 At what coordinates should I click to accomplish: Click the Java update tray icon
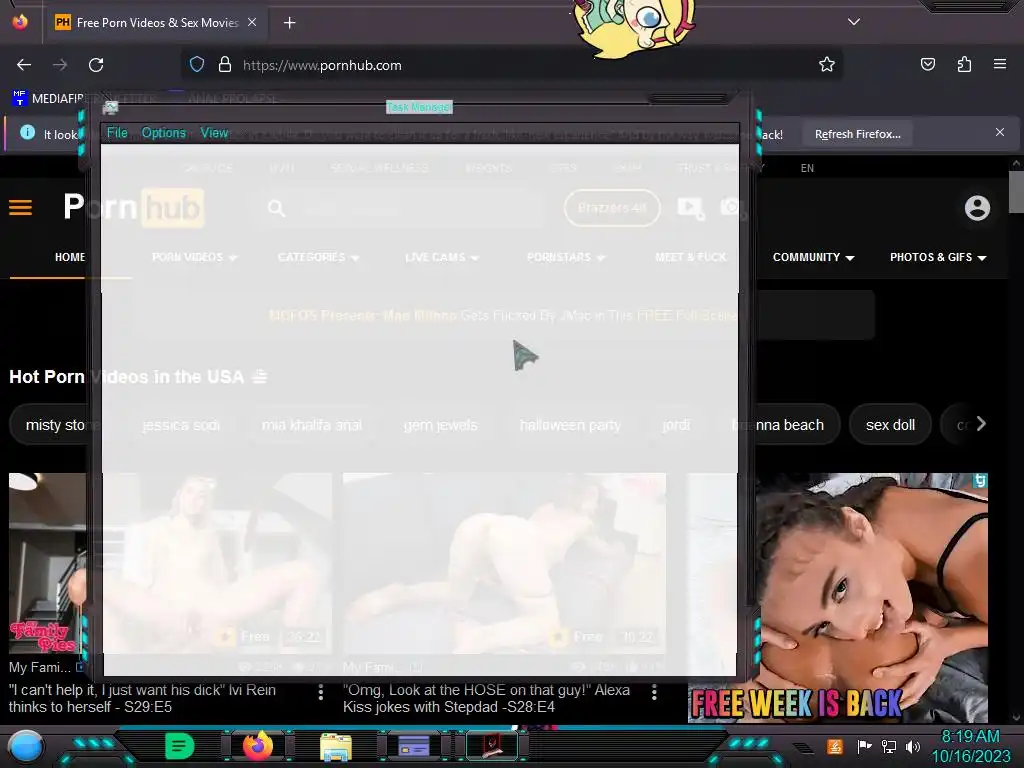point(834,746)
